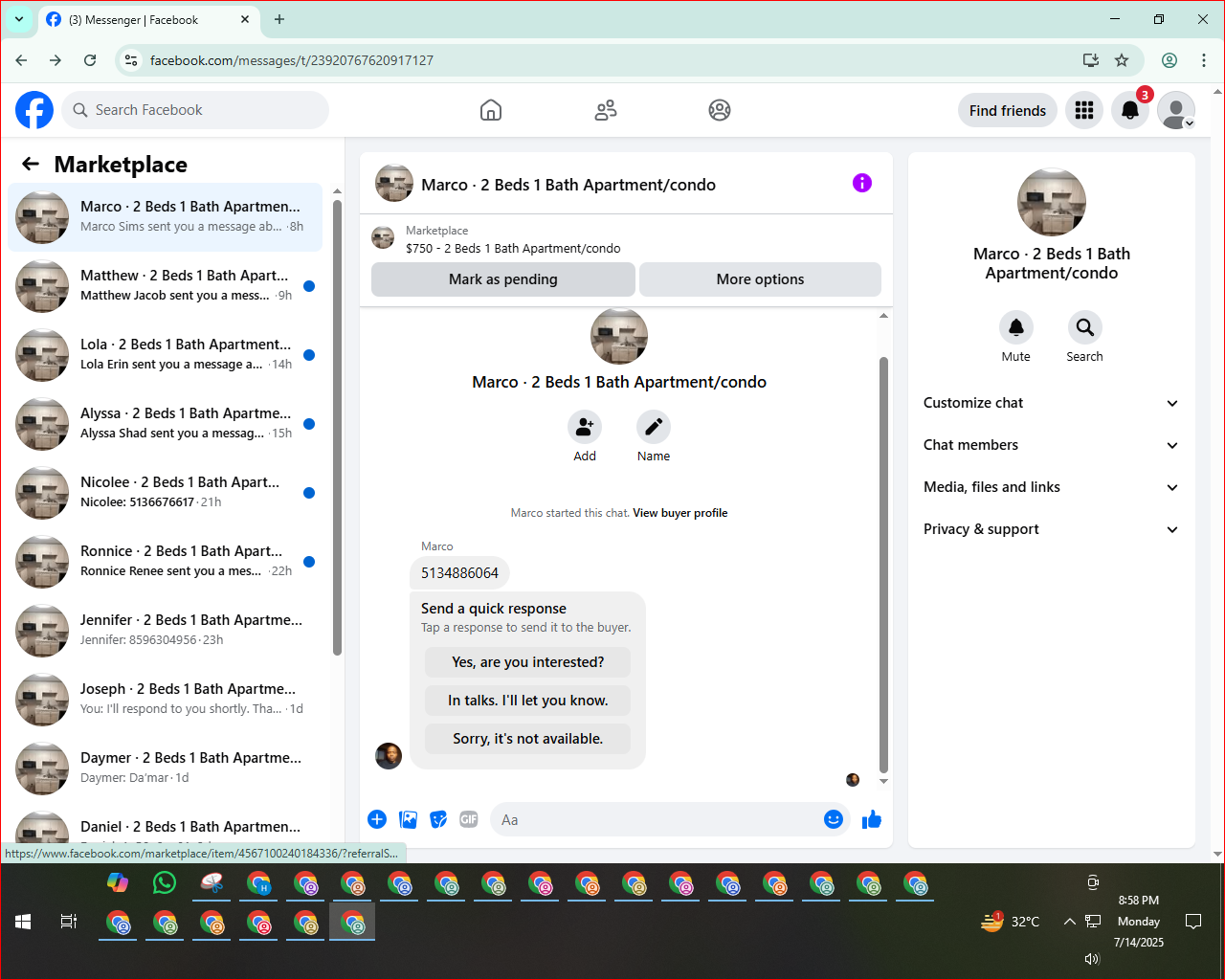Send quick response 'Sorry, it's not available.'
Image resolution: width=1225 pixels, height=980 pixels.
528,739
